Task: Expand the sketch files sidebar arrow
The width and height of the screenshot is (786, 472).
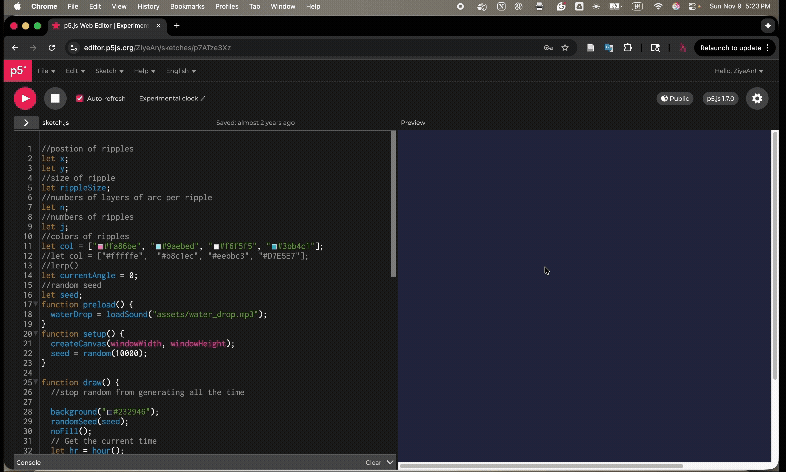Action: click(x=26, y=123)
